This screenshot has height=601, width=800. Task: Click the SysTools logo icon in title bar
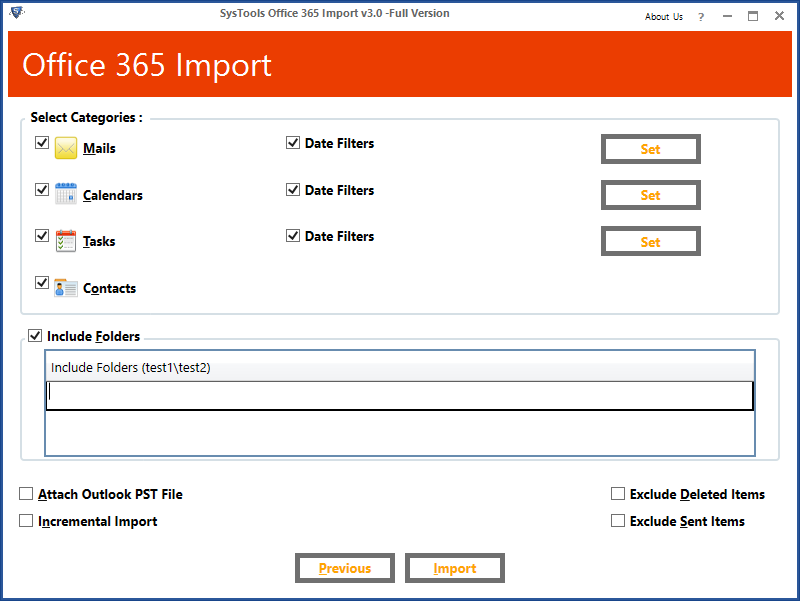click(x=17, y=13)
